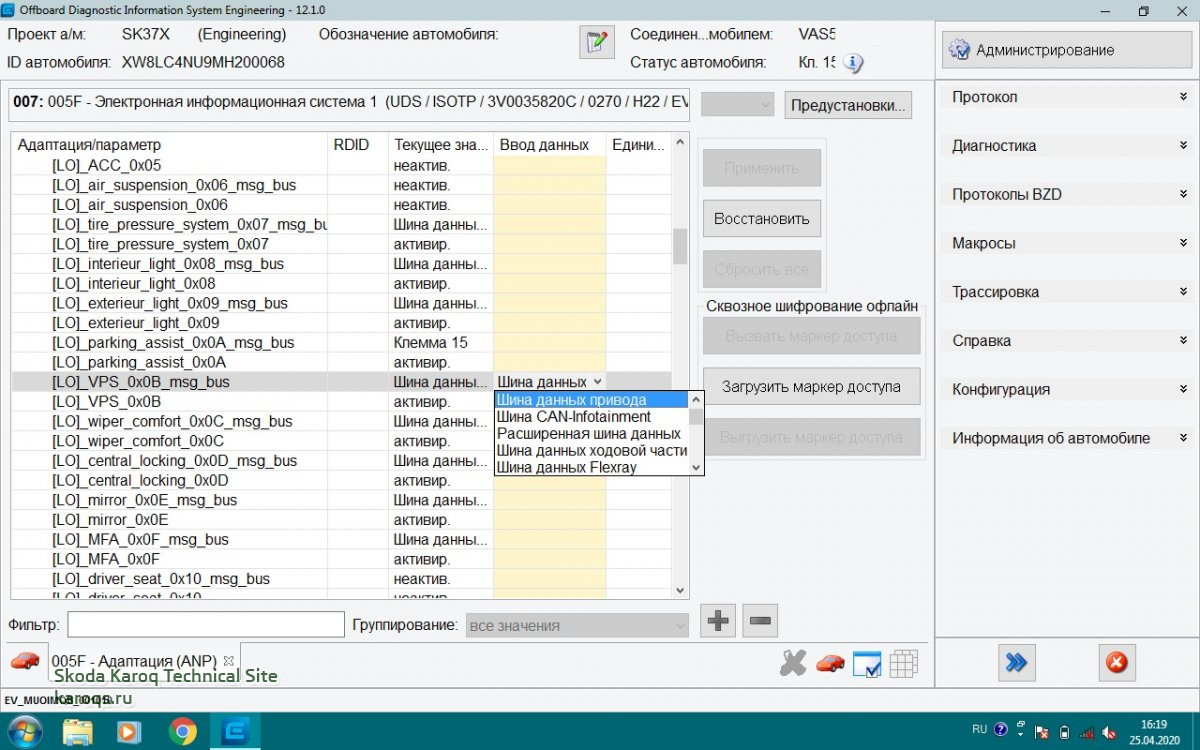Expand the 'Диагностика' side panel section
The width and height of the screenshot is (1200, 750).
pyautogui.click(x=1068, y=146)
